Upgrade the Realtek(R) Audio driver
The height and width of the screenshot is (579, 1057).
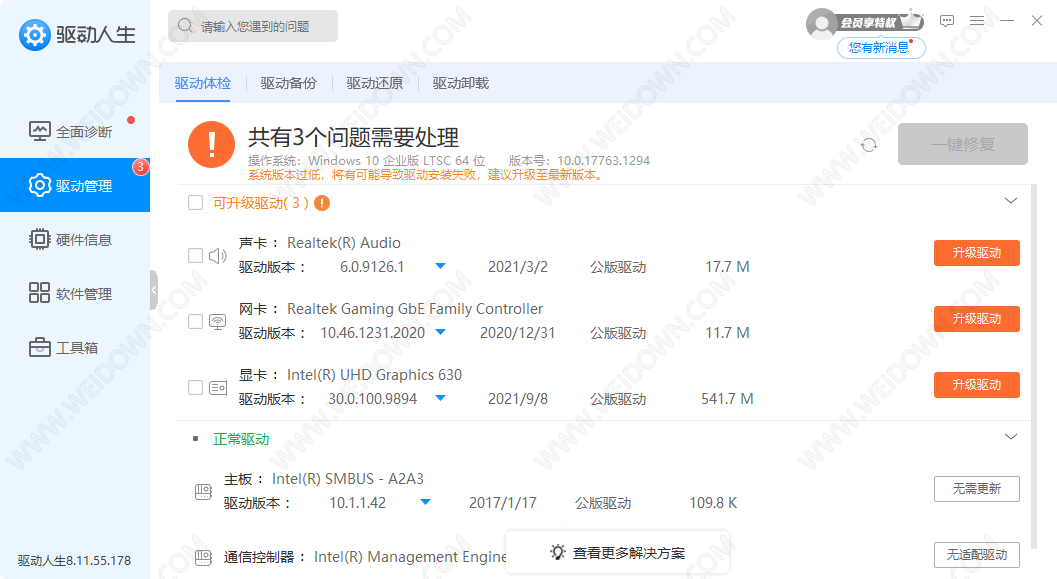[977, 253]
